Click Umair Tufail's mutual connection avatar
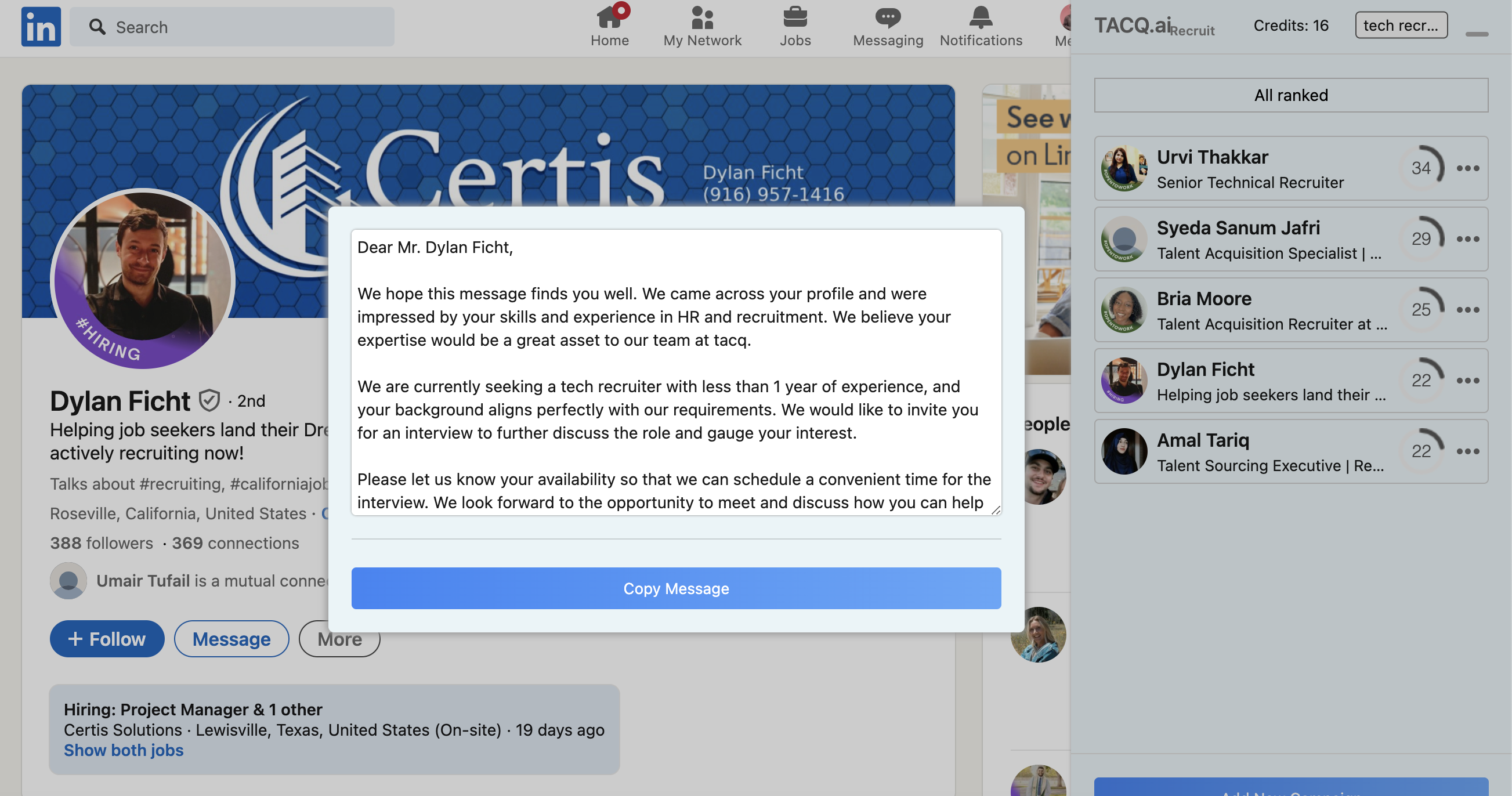 [68, 581]
